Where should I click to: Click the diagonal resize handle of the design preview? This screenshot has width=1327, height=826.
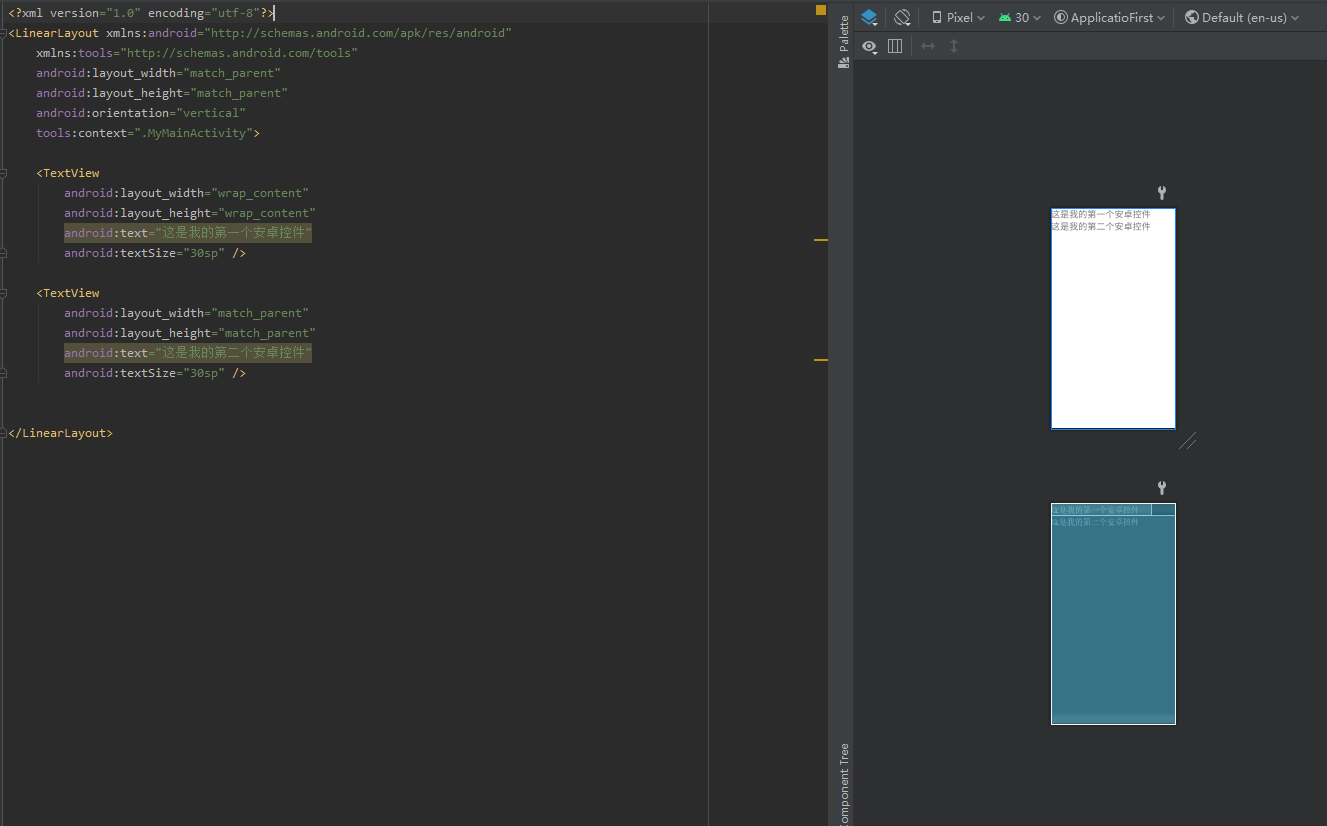tap(1188, 441)
